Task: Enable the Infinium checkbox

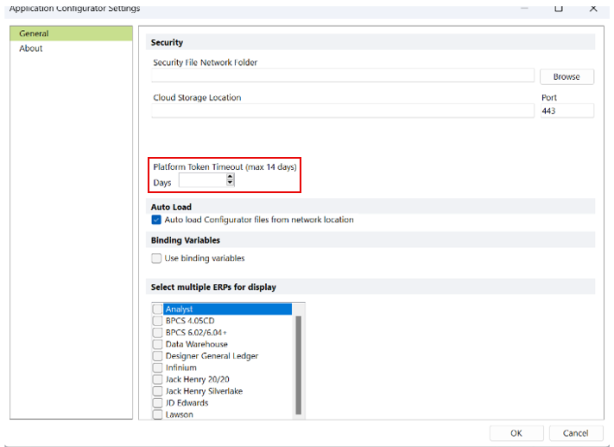Action: point(157,368)
